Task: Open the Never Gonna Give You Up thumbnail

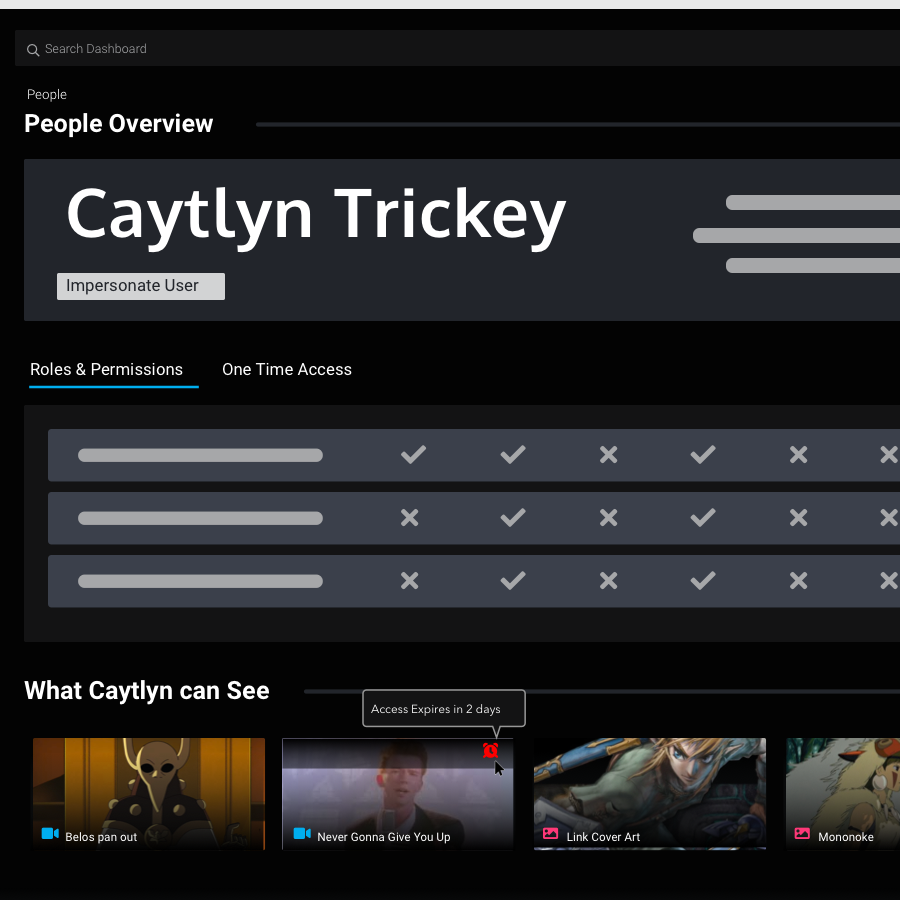Action: 398,794
